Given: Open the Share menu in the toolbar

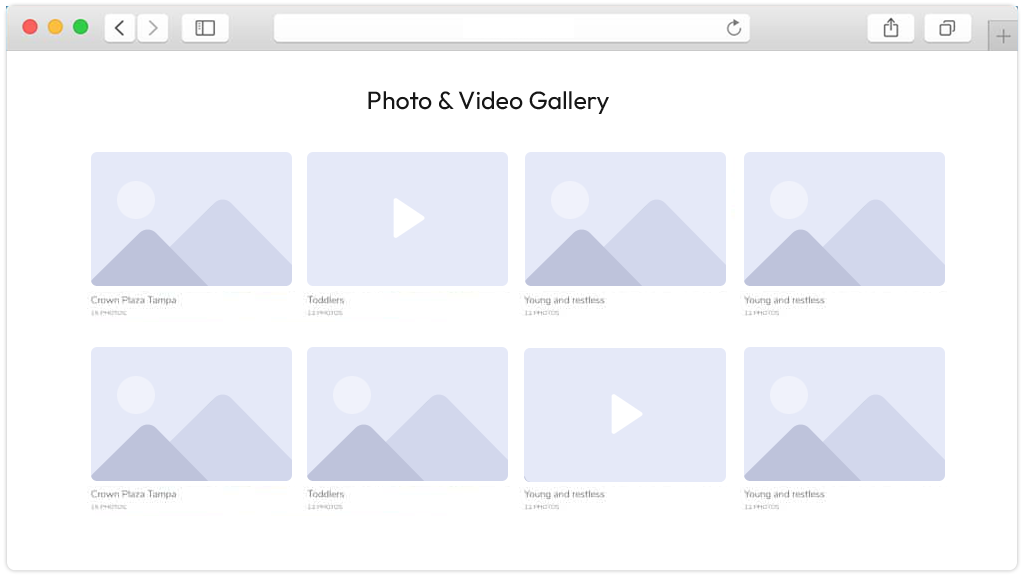Looking at the screenshot, I should coord(890,27).
